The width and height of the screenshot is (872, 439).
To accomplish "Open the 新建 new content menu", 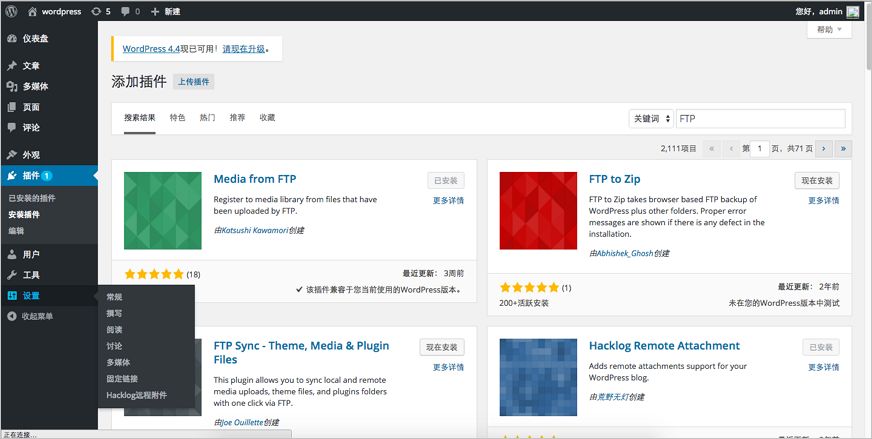I will coord(165,11).
